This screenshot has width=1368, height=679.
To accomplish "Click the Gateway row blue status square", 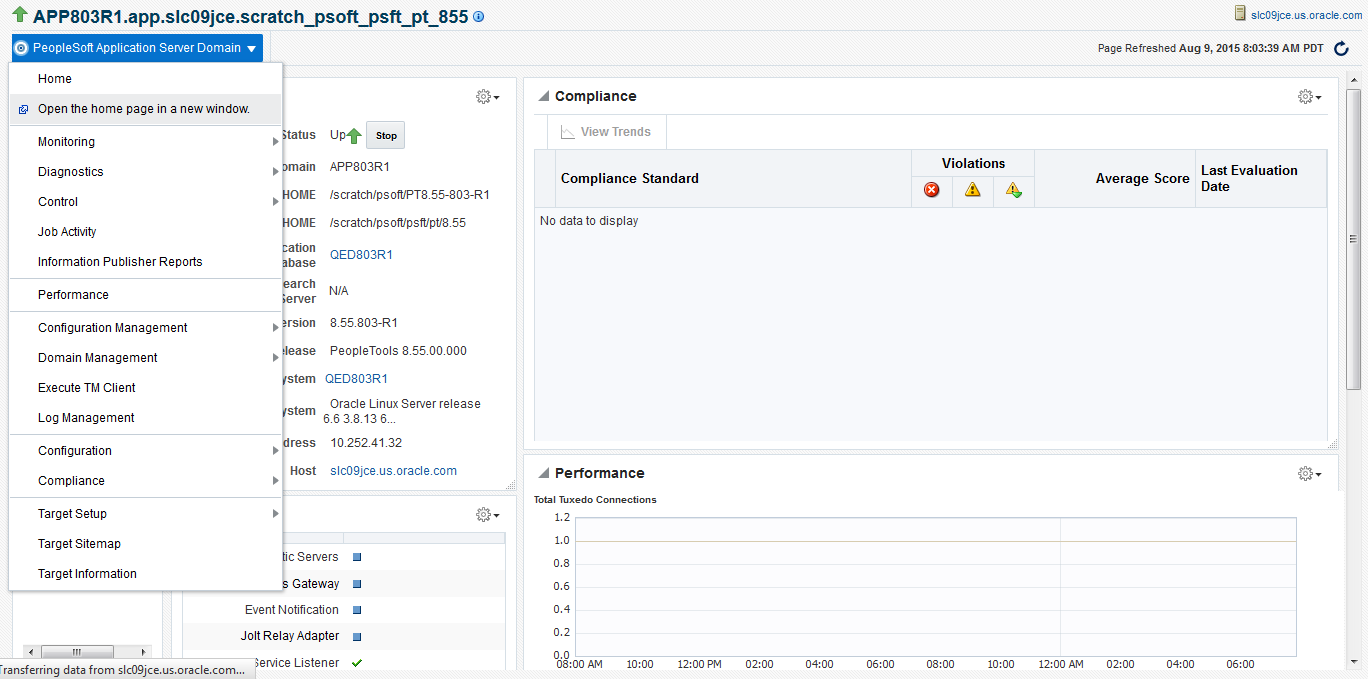I will pyautogui.click(x=357, y=584).
